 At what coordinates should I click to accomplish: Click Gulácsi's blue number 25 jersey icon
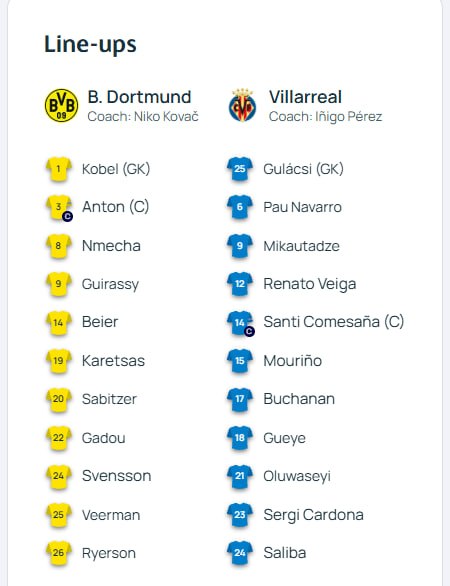240,169
